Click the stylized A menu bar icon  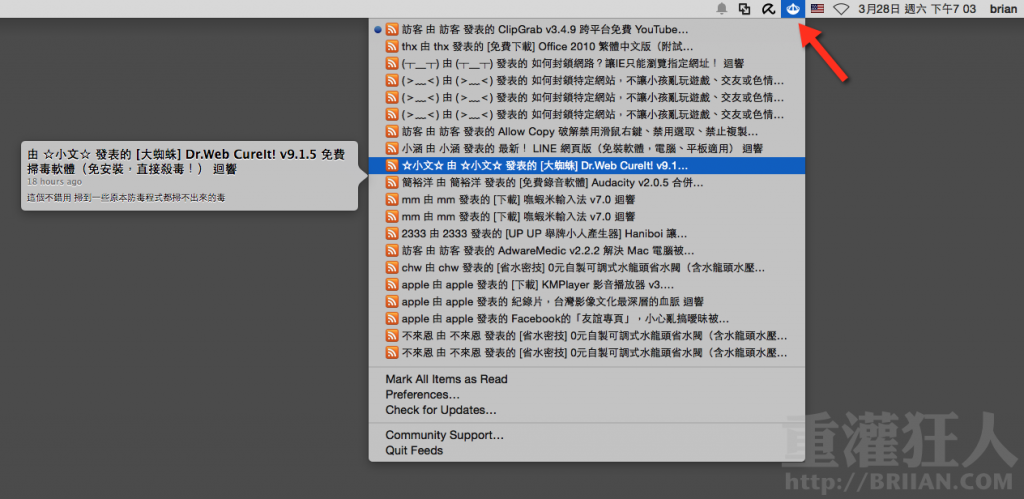[768, 8]
